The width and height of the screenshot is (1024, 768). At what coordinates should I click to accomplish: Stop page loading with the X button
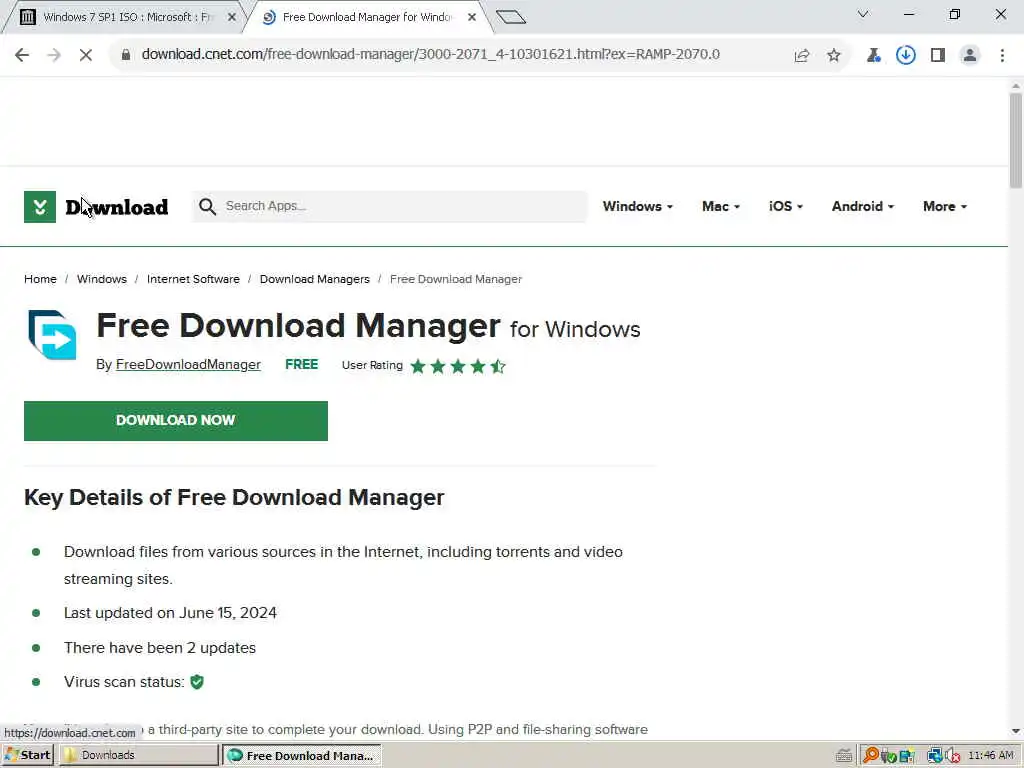[x=86, y=55]
